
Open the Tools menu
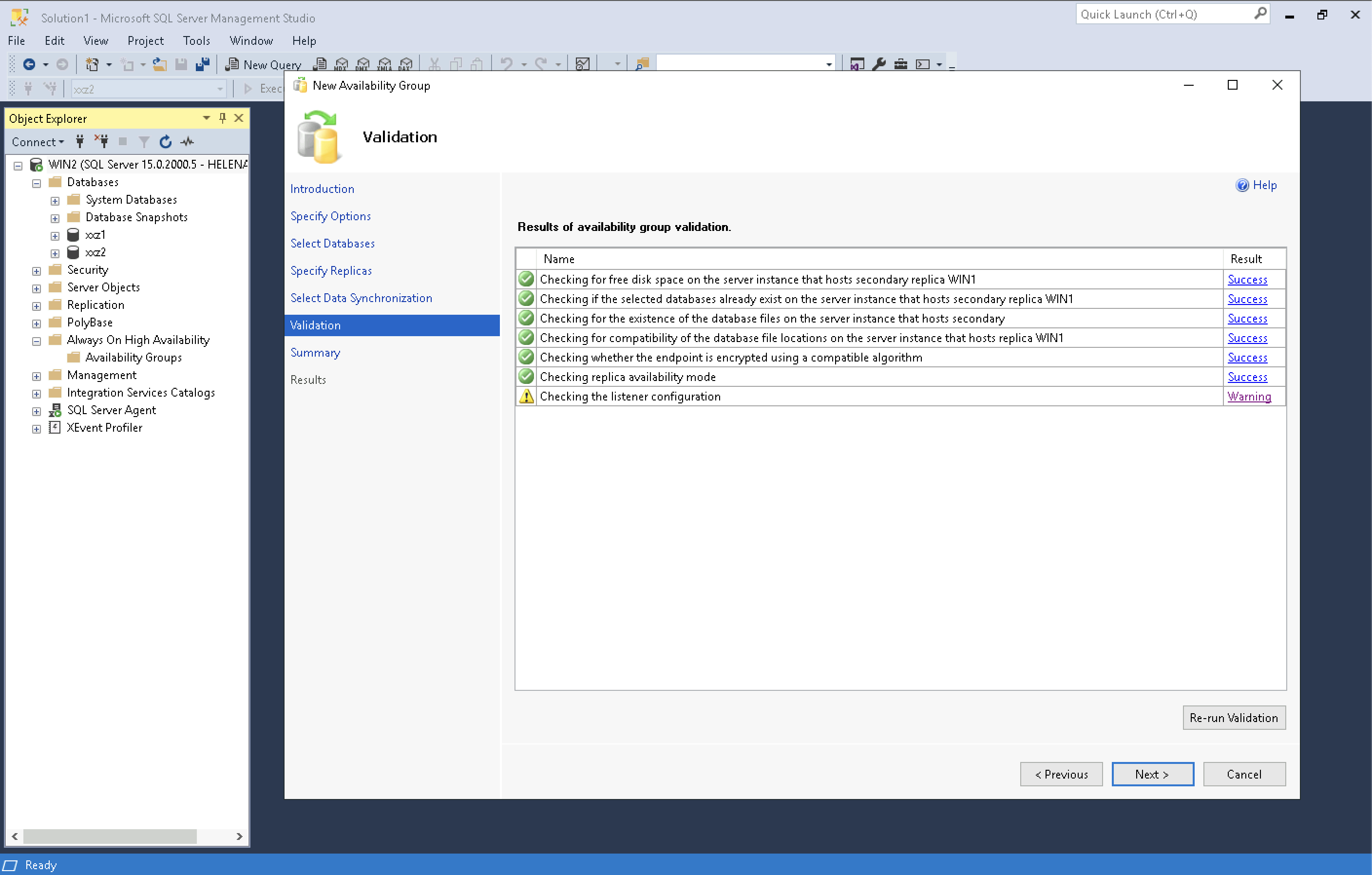coord(196,40)
